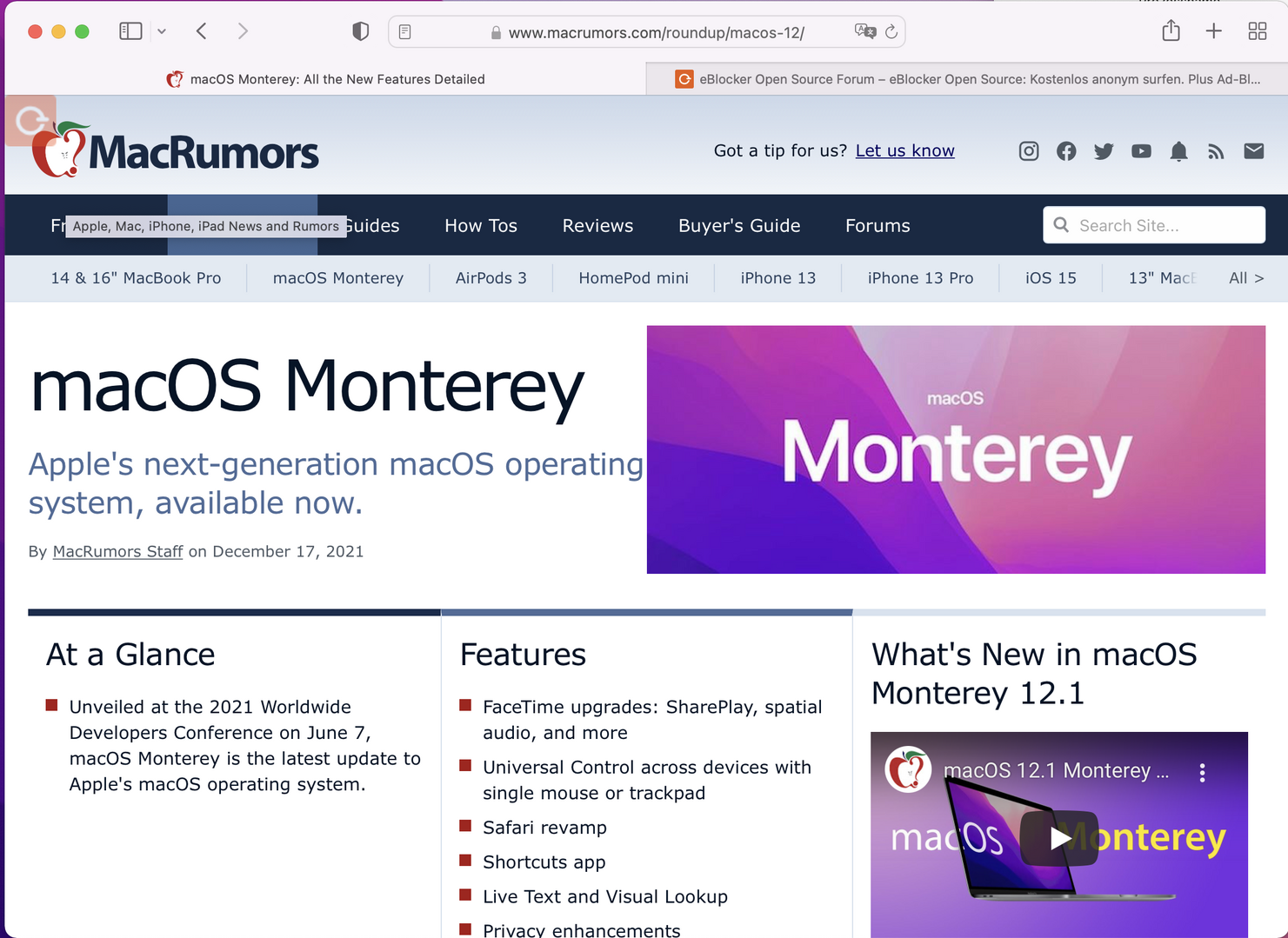Select 'Universal Control across devices' feature text
1288x938 pixels.
pos(646,780)
